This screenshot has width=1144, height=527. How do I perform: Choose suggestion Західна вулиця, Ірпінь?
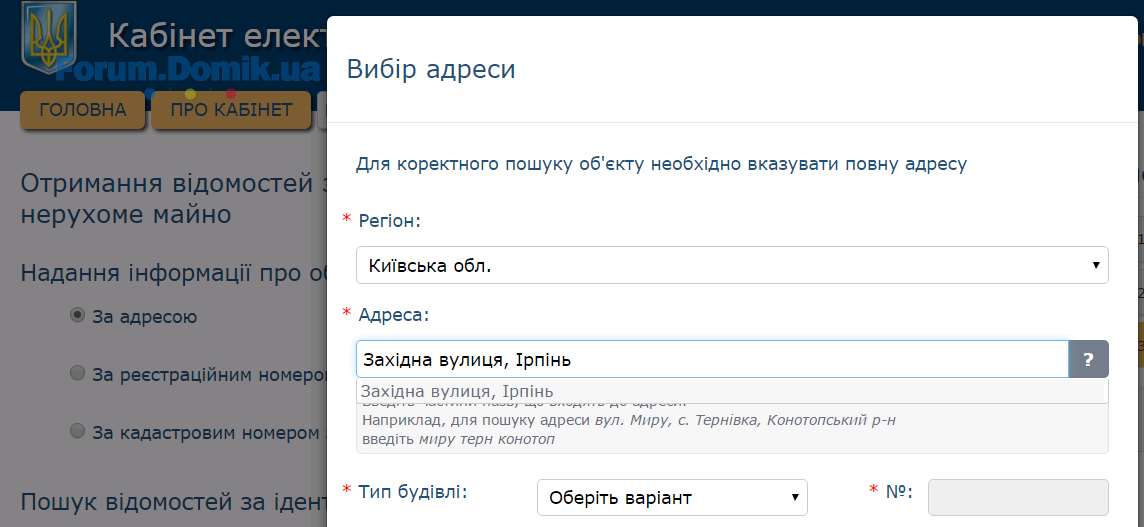[x=732, y=391]
